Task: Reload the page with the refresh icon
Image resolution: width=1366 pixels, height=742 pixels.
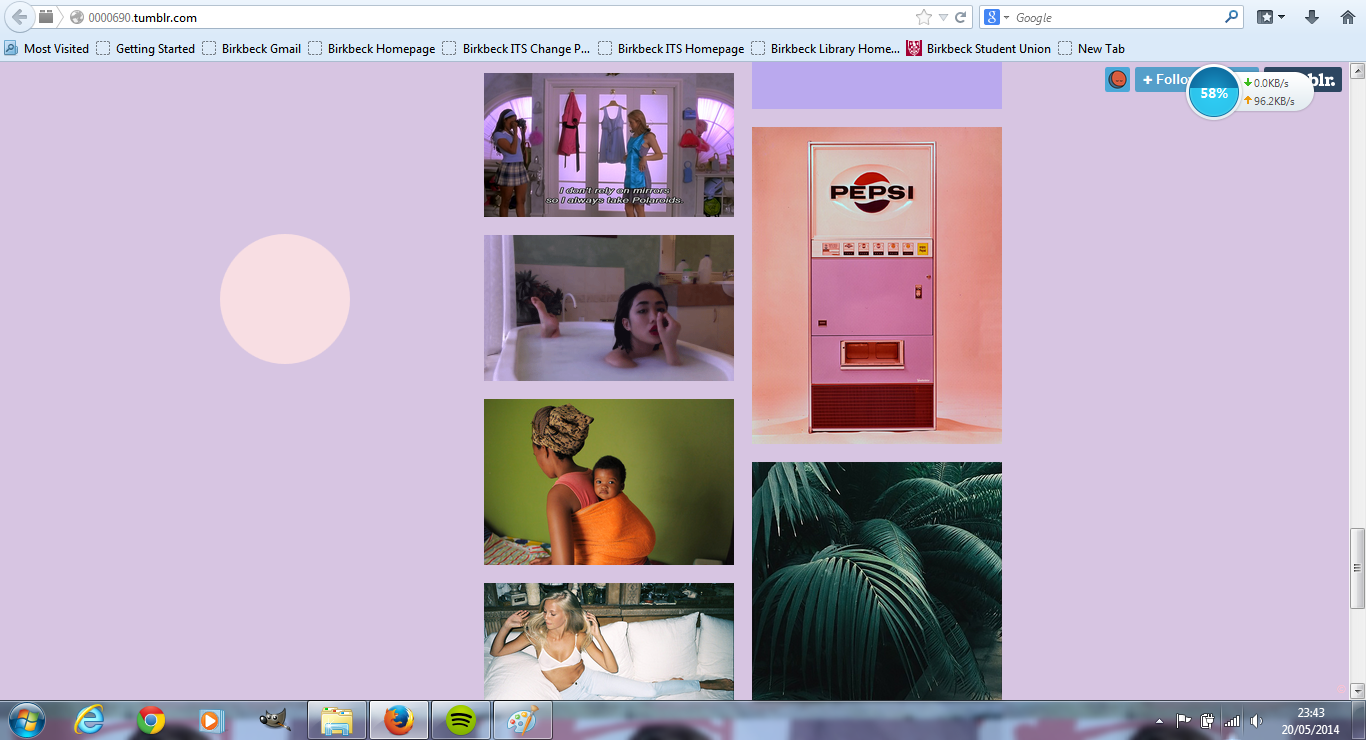Action: (x=961, y=18)
